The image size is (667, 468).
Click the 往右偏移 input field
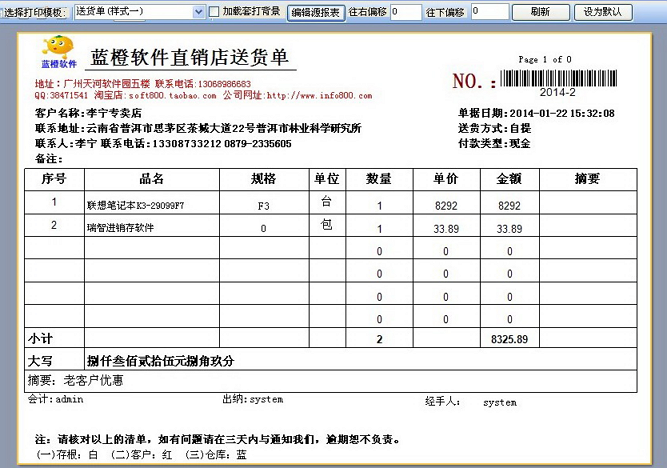click(x=406, y=12)
